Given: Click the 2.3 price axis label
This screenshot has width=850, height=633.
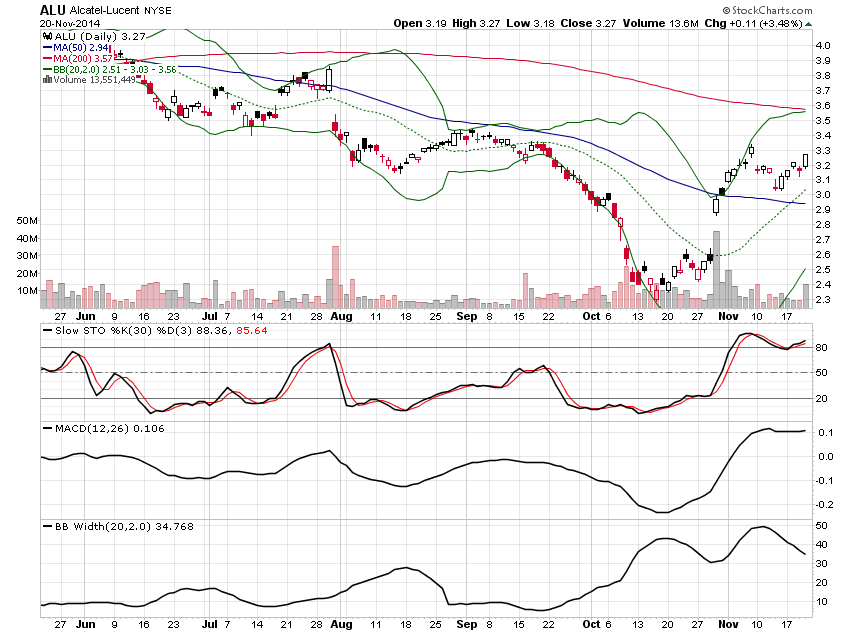Looking at the screenshot, I should click(823, 300).
